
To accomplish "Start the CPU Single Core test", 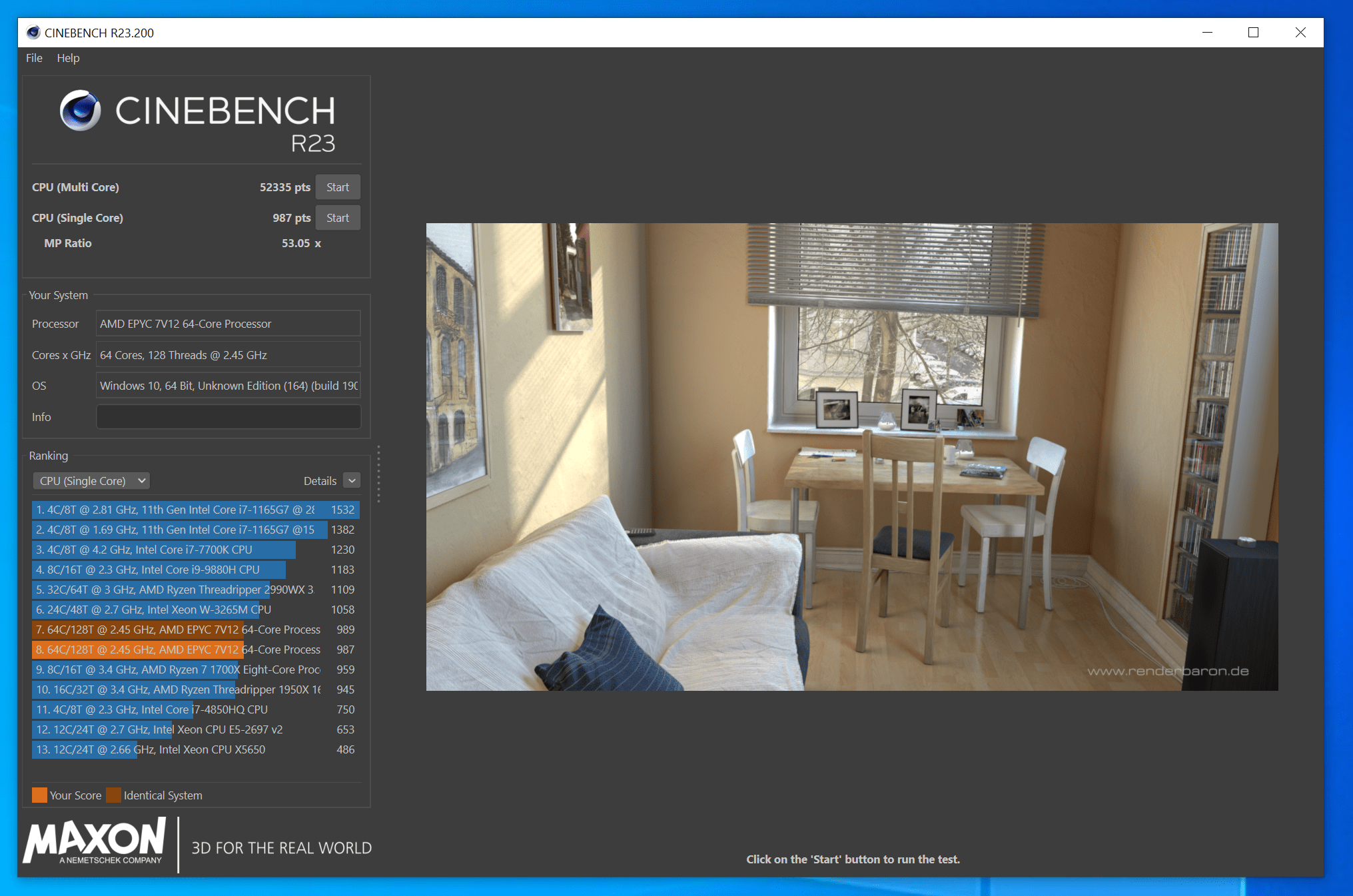I will [x=338, y=218].
